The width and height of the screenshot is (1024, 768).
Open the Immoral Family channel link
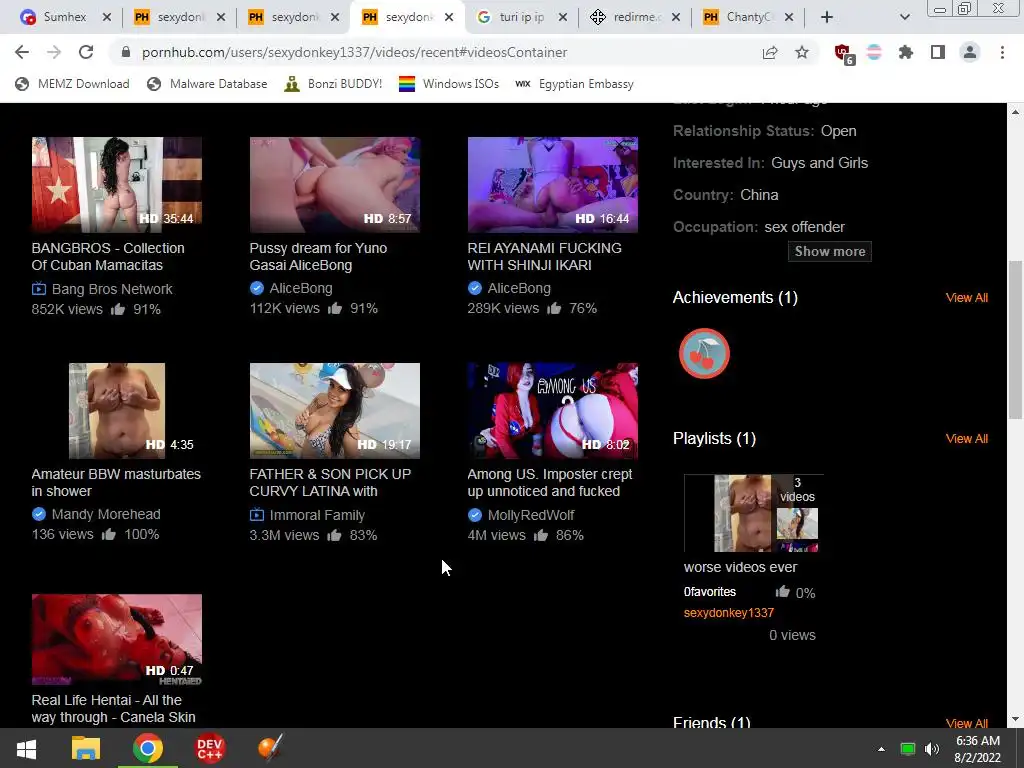317,515
